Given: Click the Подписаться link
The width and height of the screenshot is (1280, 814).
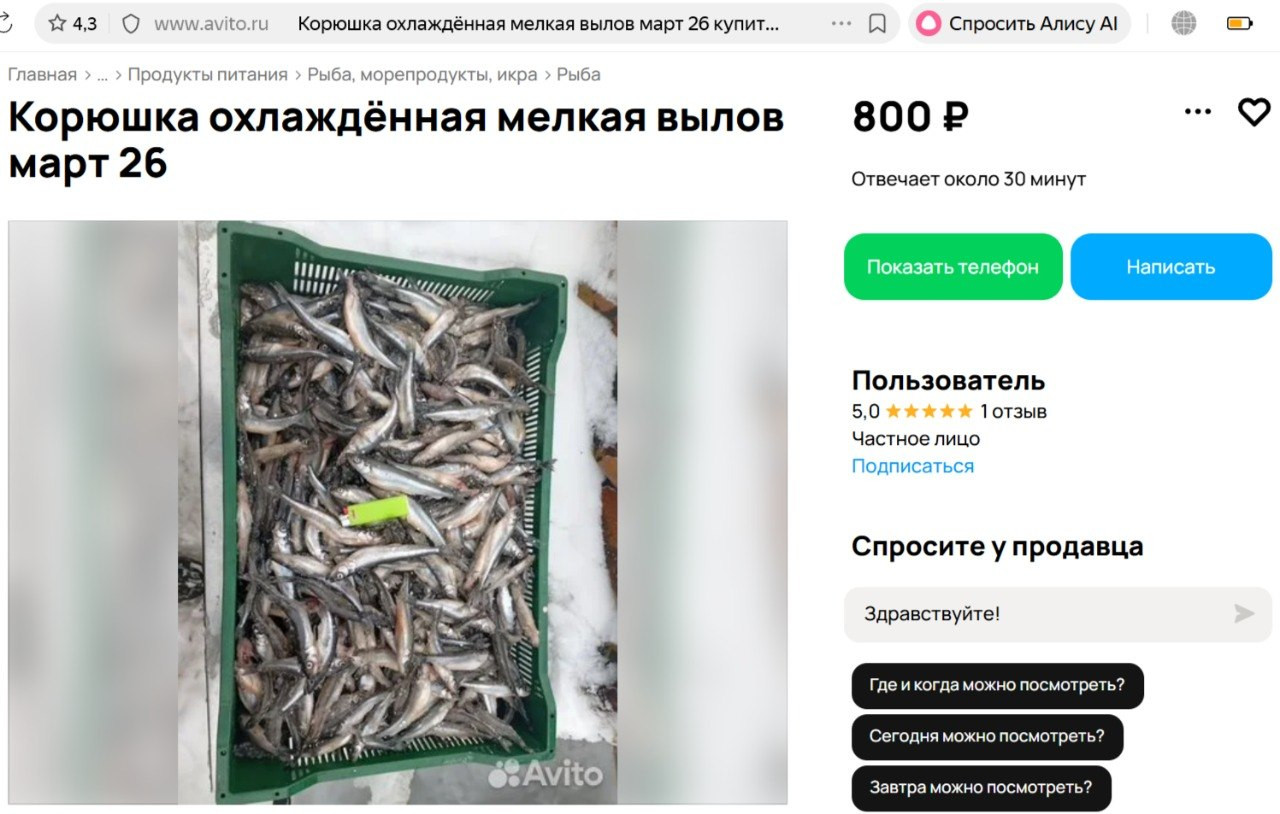Looking at the screenshot, I should point(913,466).
